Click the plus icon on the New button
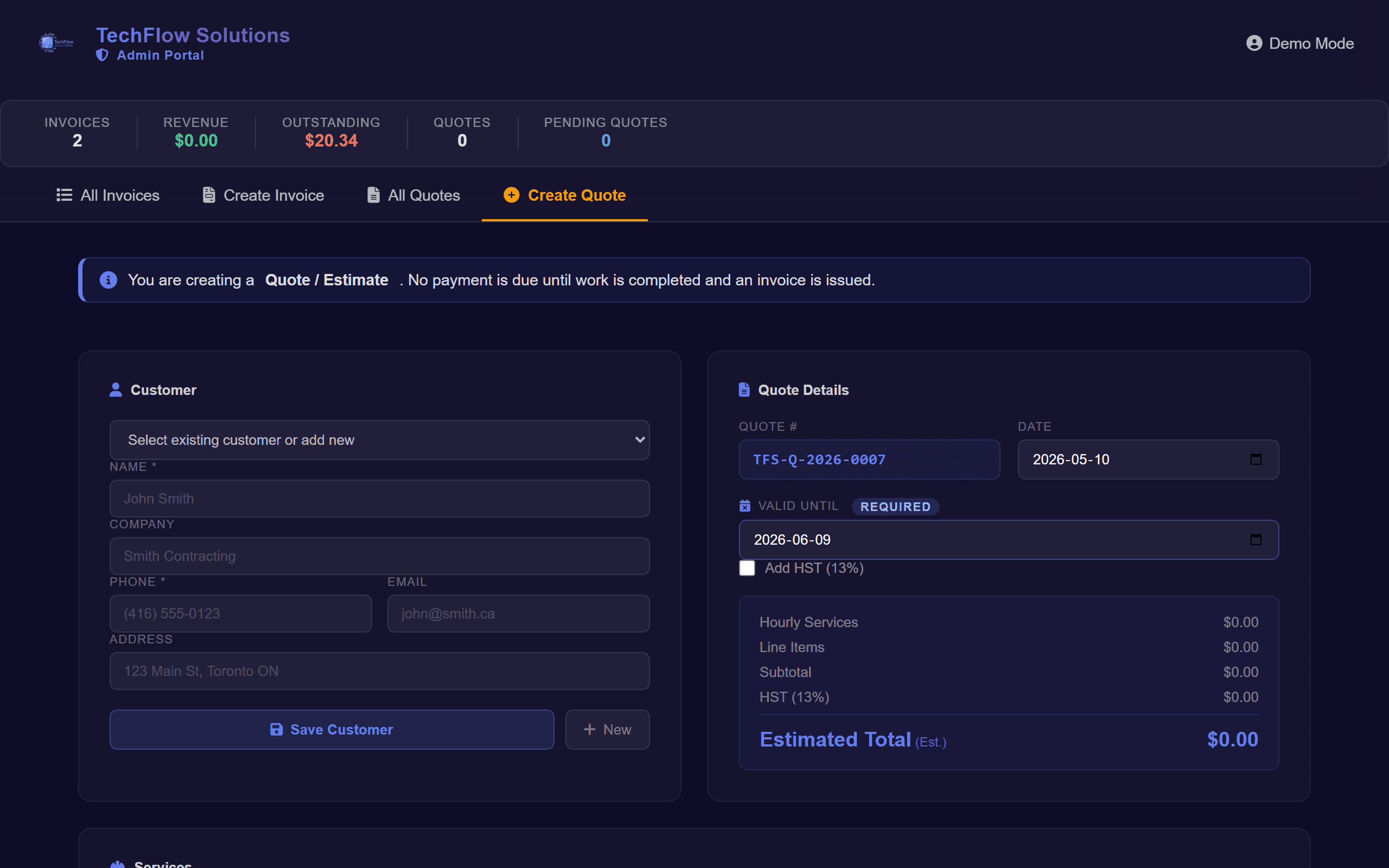The width and height of the screenshot is (1389, 868). click(x=589, y=730)
